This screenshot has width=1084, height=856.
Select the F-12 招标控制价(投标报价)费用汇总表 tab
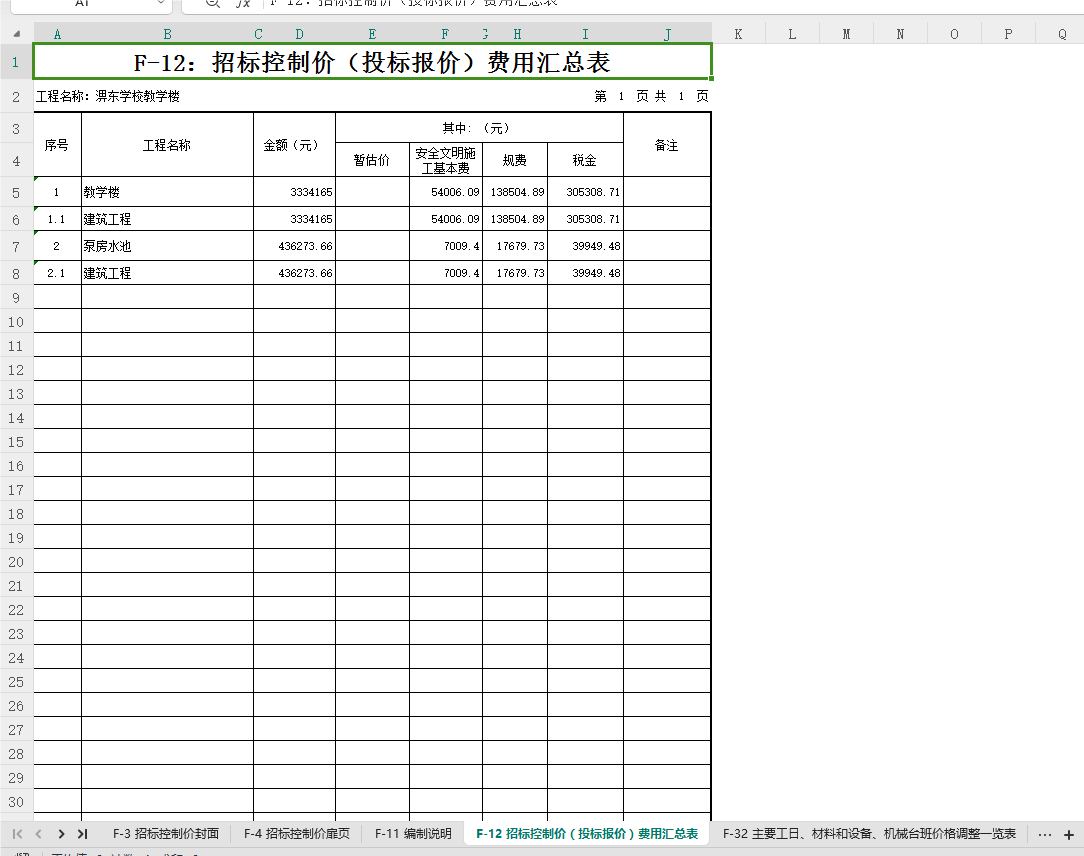pyautogui.click(x=587, y=834)
